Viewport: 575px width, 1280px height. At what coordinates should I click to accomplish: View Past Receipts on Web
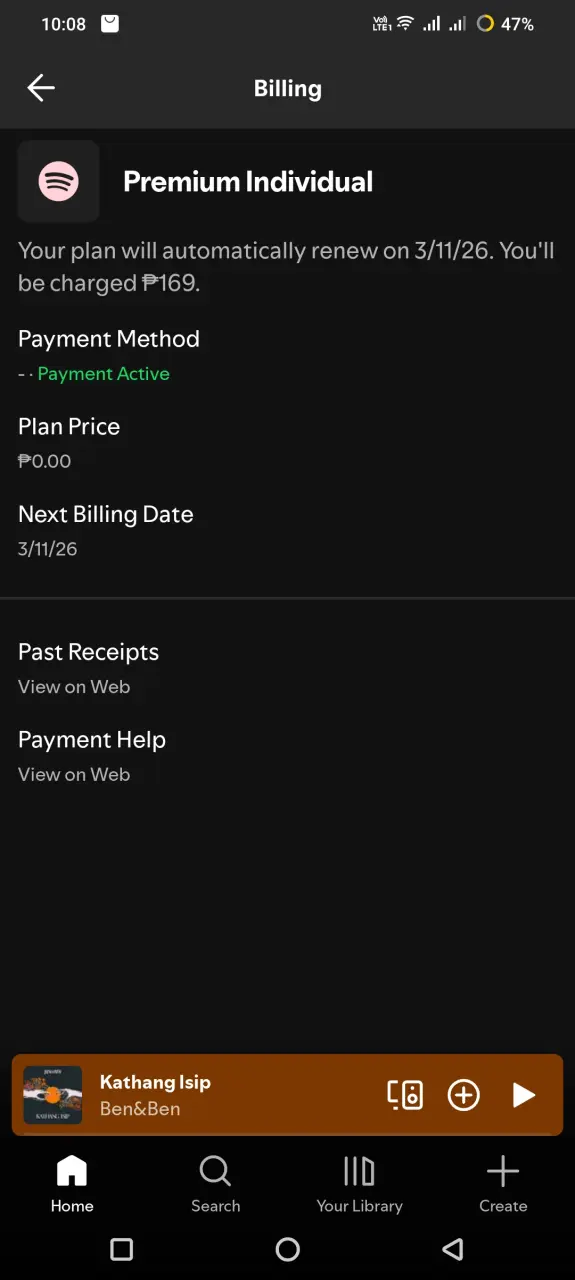tap(88, 668)
